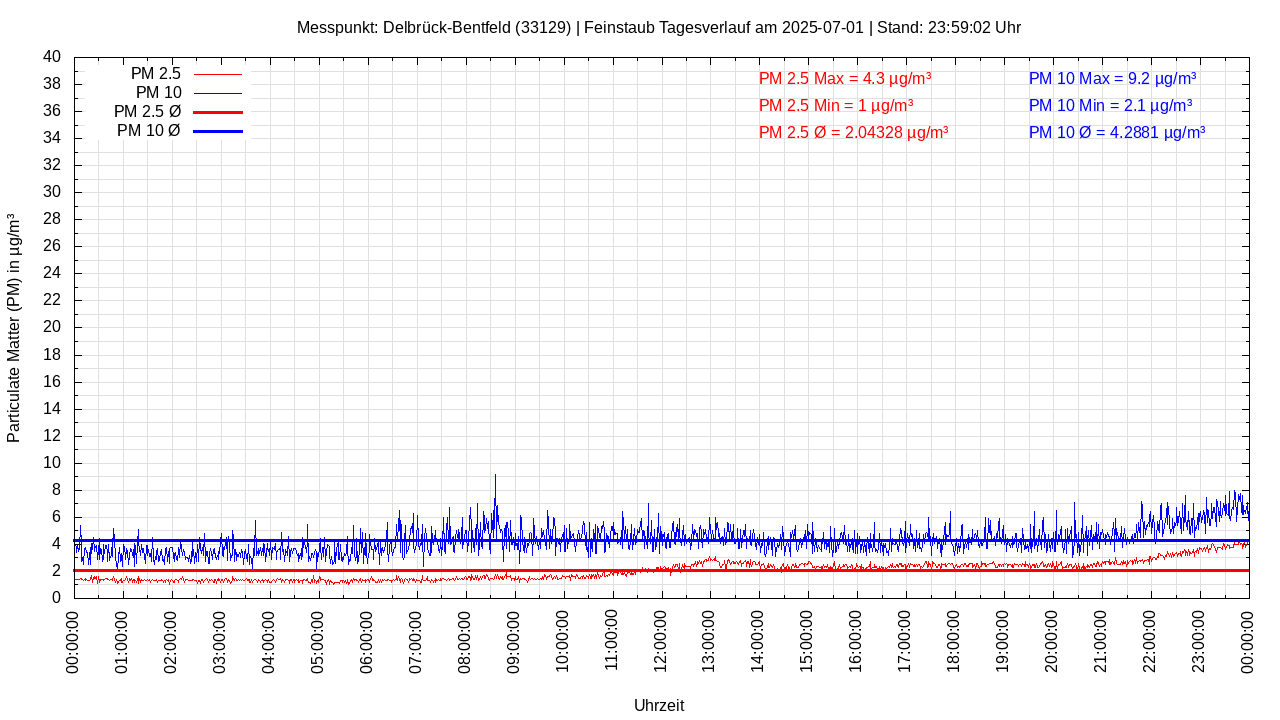This screenshot has height=720, width=1280.
Task: Click the 20 value on the y-axis
Action: tap(52, 327)
